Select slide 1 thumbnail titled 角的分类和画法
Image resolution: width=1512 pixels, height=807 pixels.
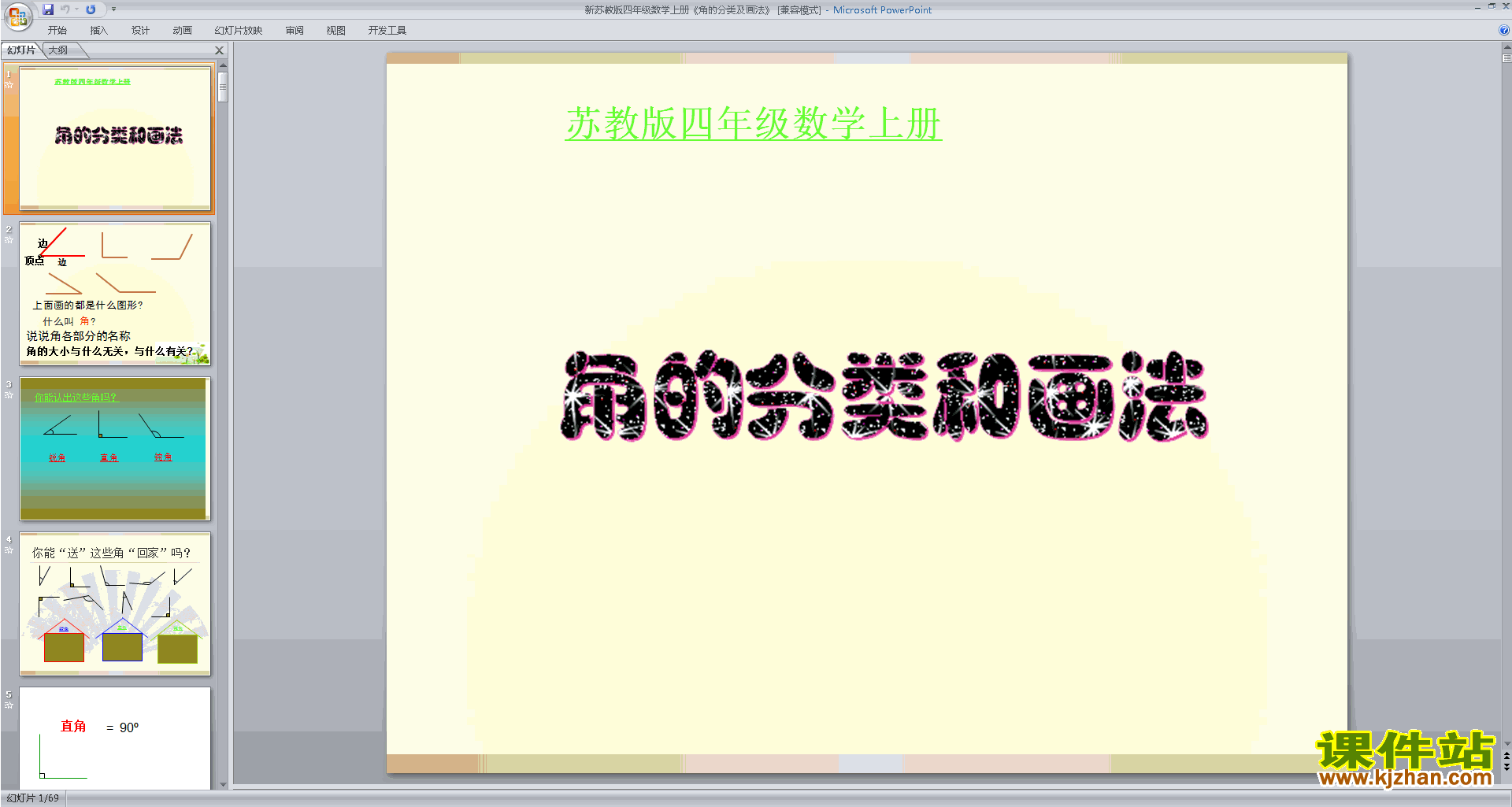(x=115, y=139)
